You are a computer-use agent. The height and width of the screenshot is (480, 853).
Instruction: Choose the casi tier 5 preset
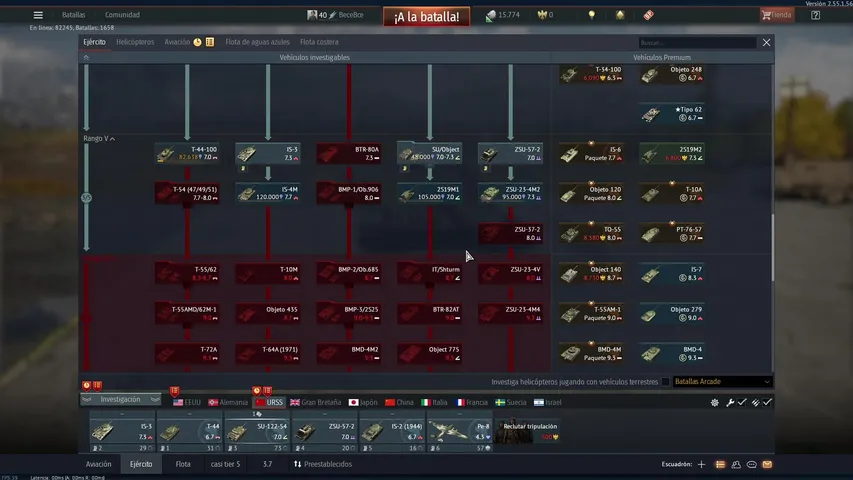point(225,464)
